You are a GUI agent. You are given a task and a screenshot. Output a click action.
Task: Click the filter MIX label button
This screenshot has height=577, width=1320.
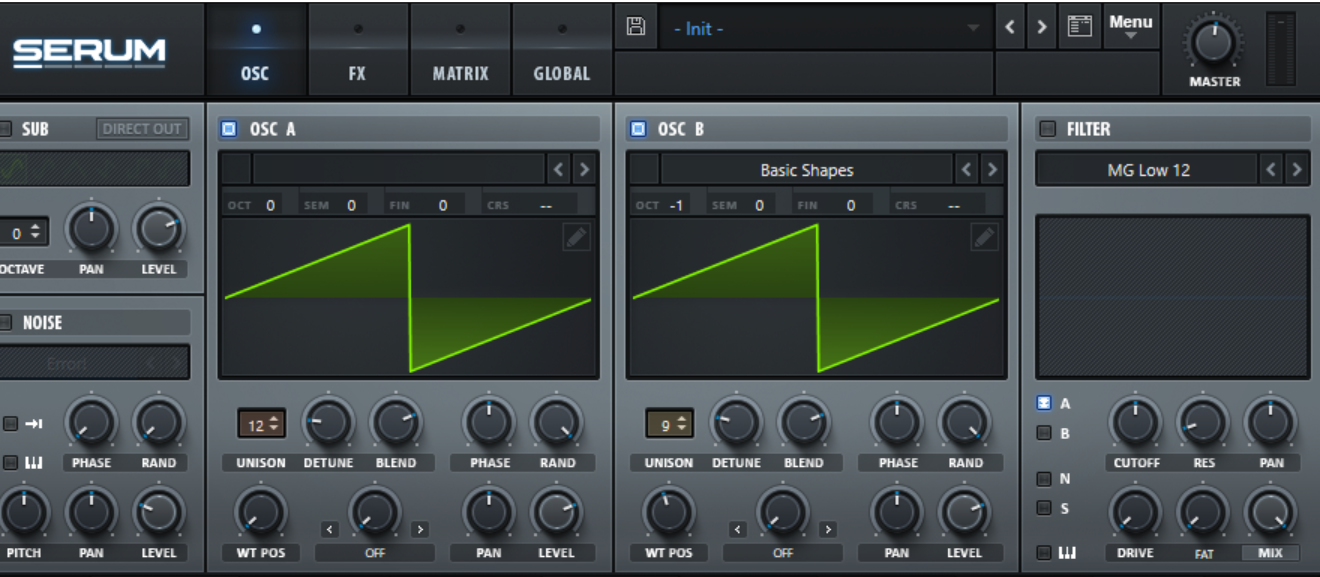click(x=1270, y=552)
